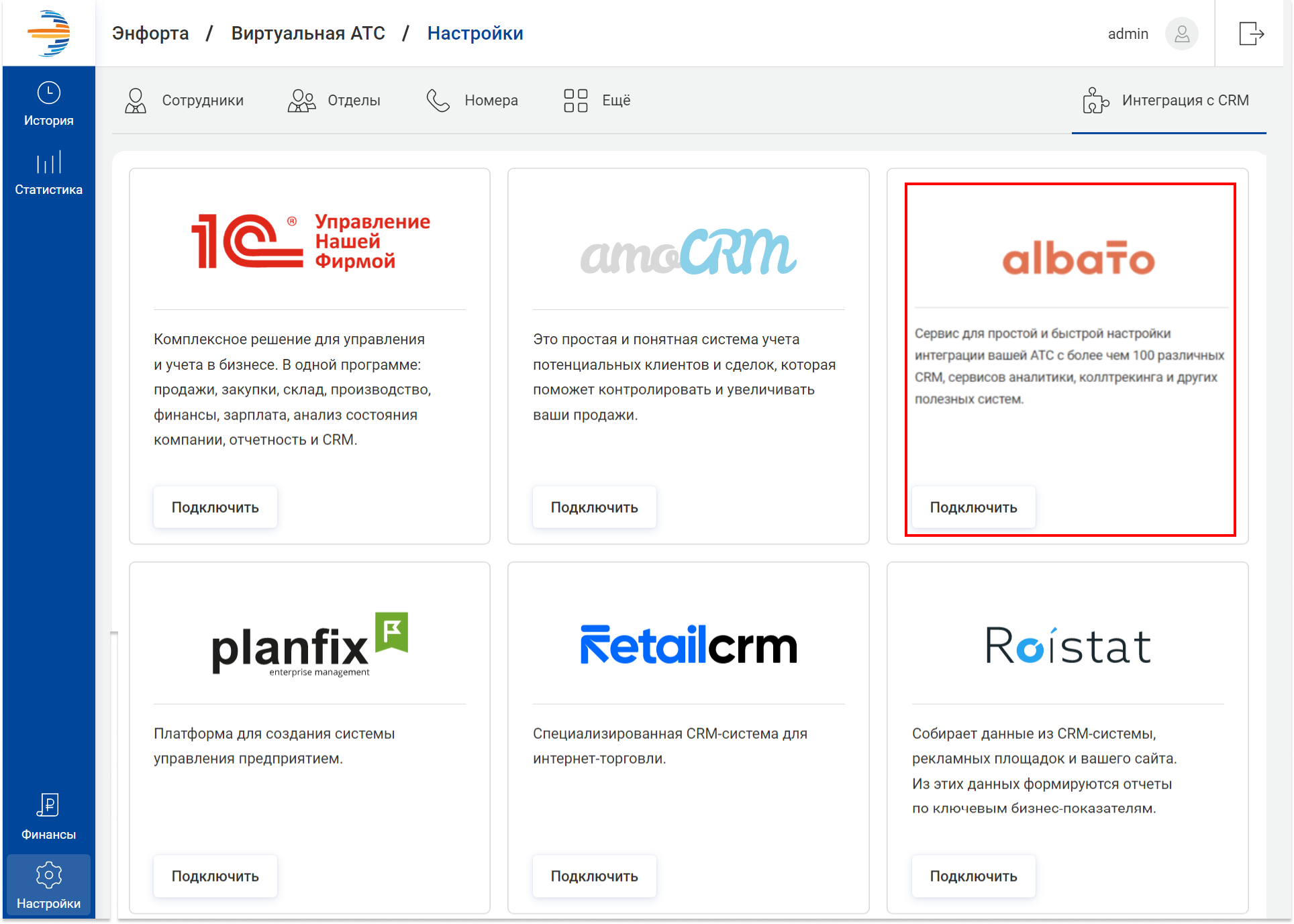The height and width of the screenshot is (924, 1294).
Task: Connect the amoCRM integration
Action: point(595,507)
